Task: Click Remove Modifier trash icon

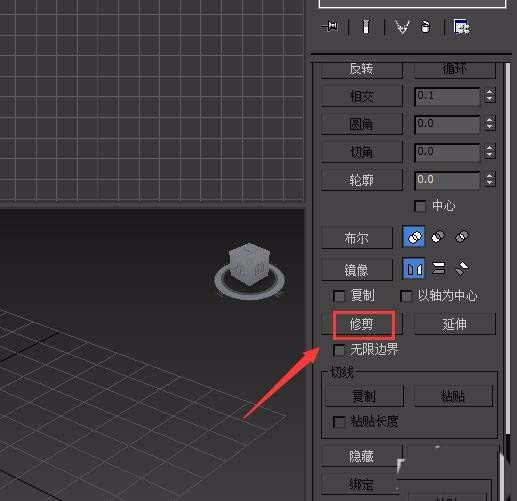Action: point(425,27)
